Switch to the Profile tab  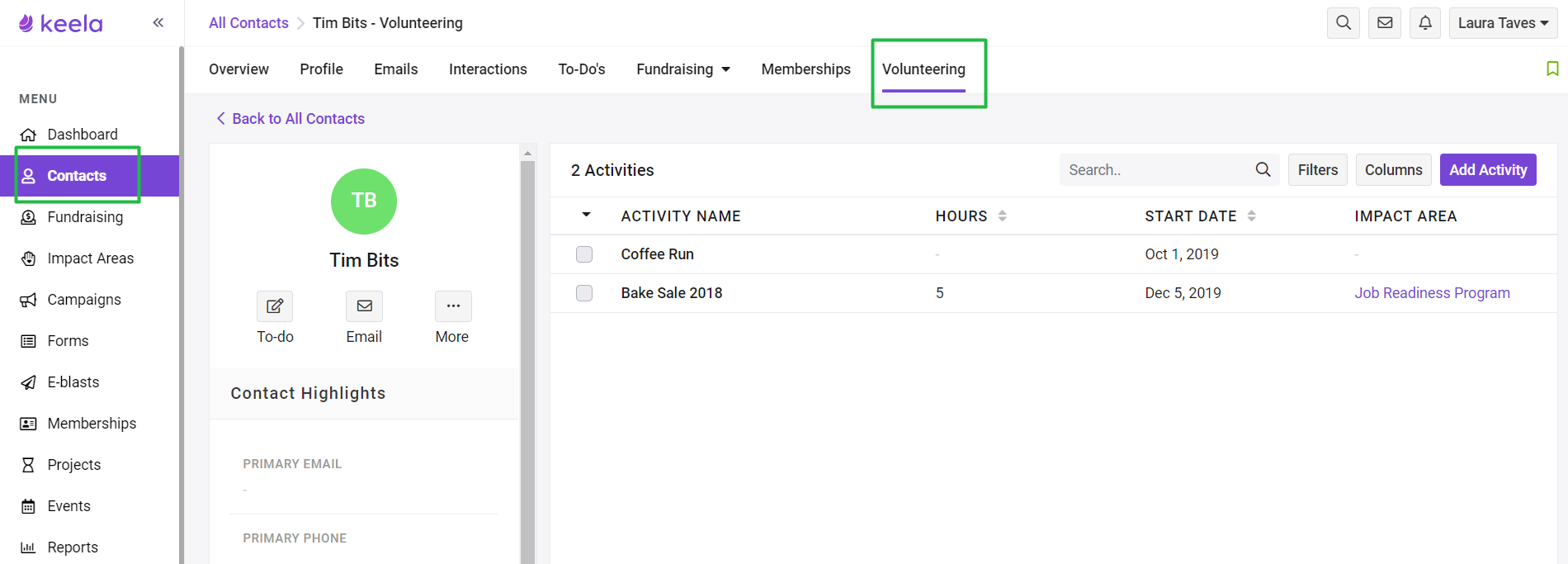pos(321,69)
